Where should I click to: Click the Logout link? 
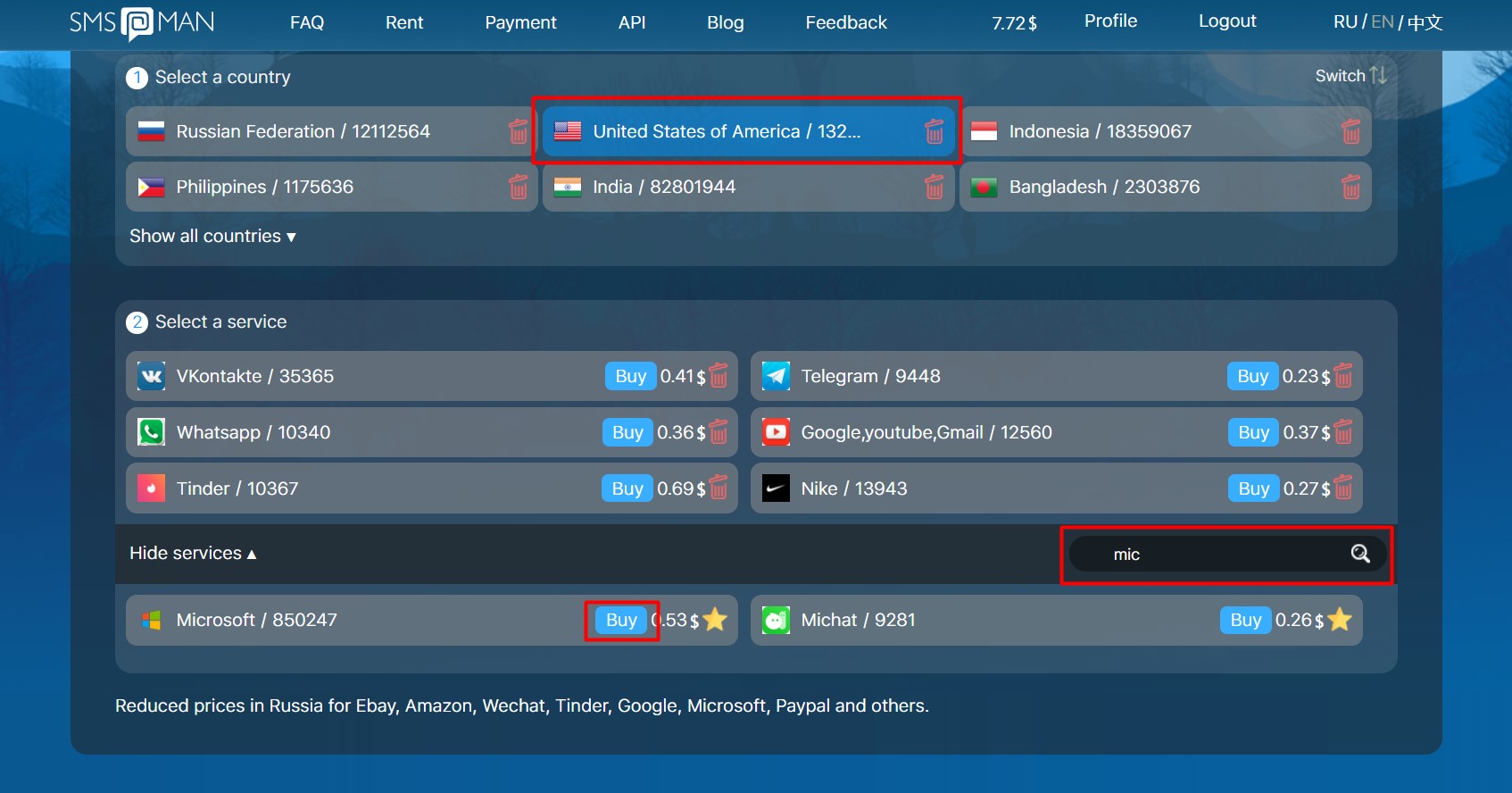1227,21
